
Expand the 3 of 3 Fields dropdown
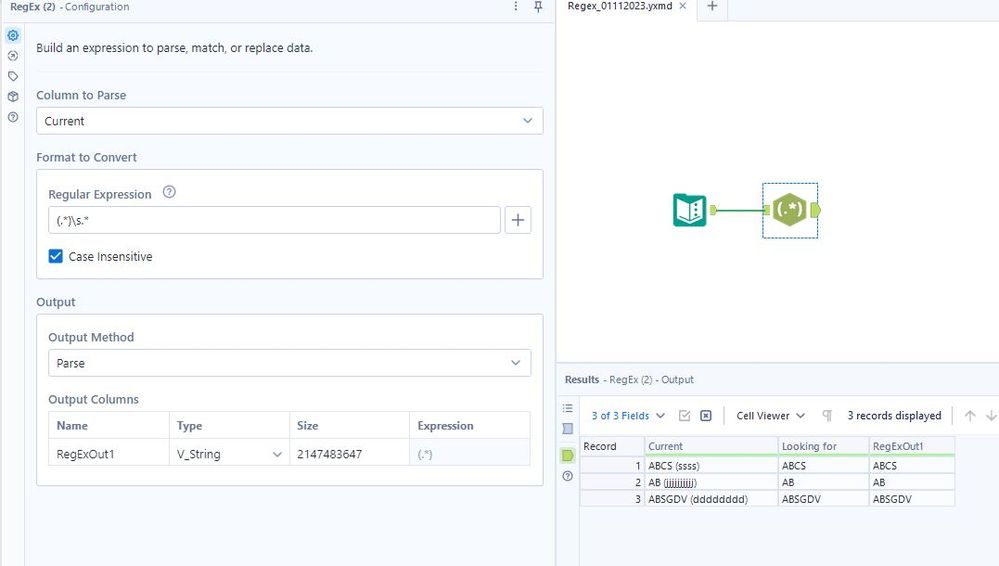(628, 416)
